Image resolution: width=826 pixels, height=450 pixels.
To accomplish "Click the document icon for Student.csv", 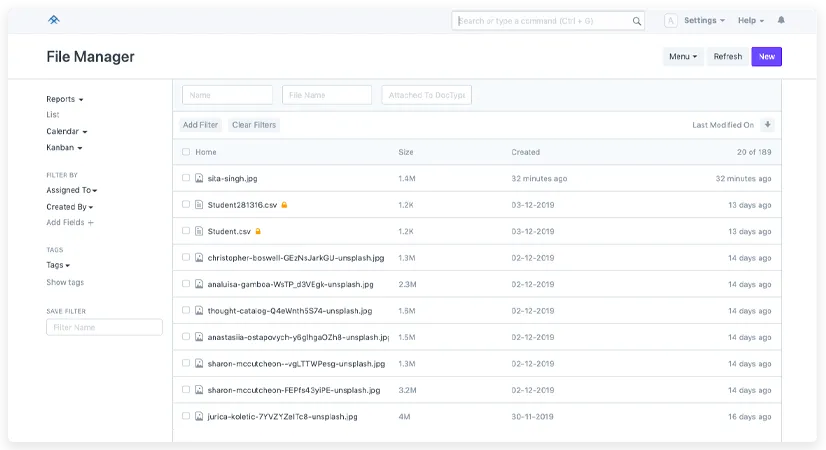I will coord(199,231).
